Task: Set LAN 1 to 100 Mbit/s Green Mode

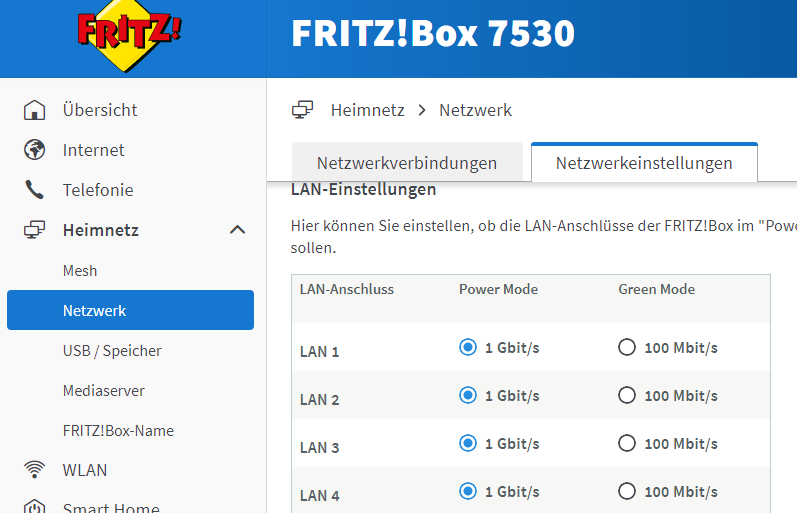Action: pos(627,347)
